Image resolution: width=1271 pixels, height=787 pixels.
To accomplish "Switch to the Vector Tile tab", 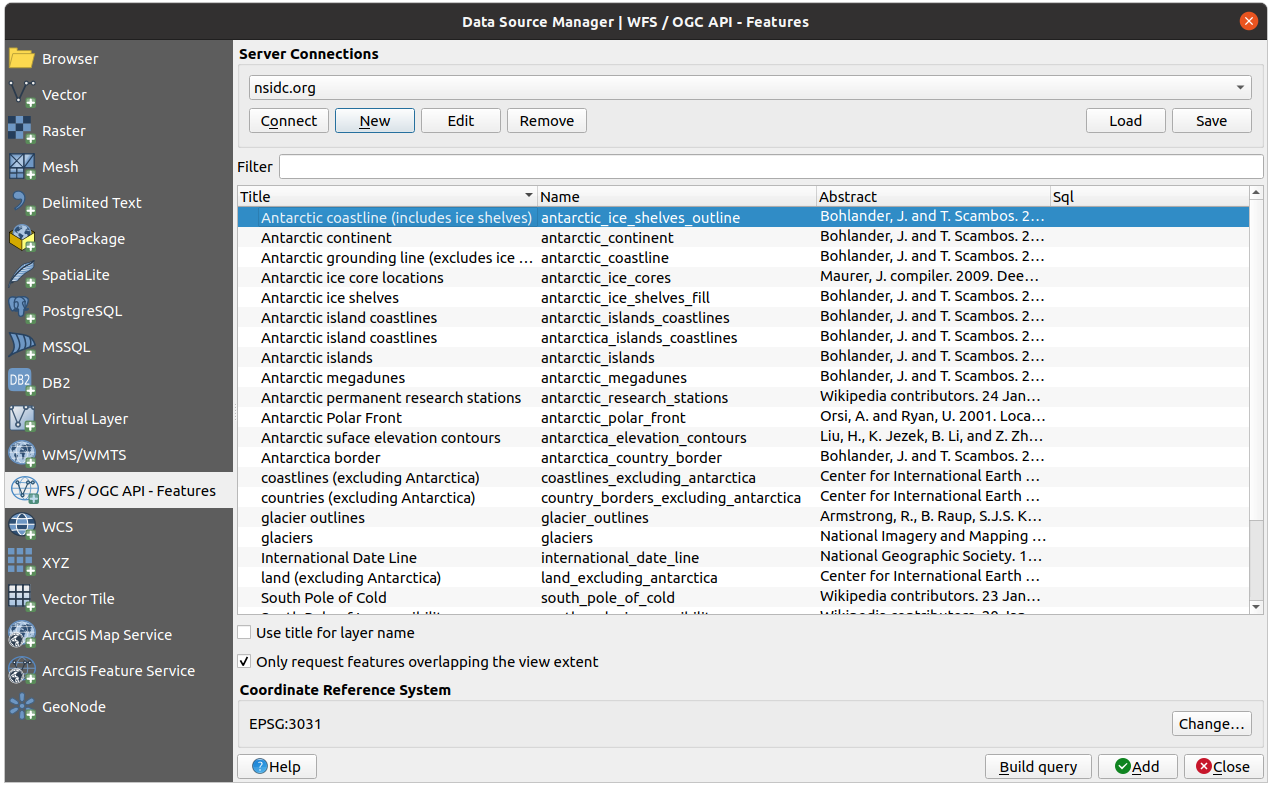I will point(77,599).
